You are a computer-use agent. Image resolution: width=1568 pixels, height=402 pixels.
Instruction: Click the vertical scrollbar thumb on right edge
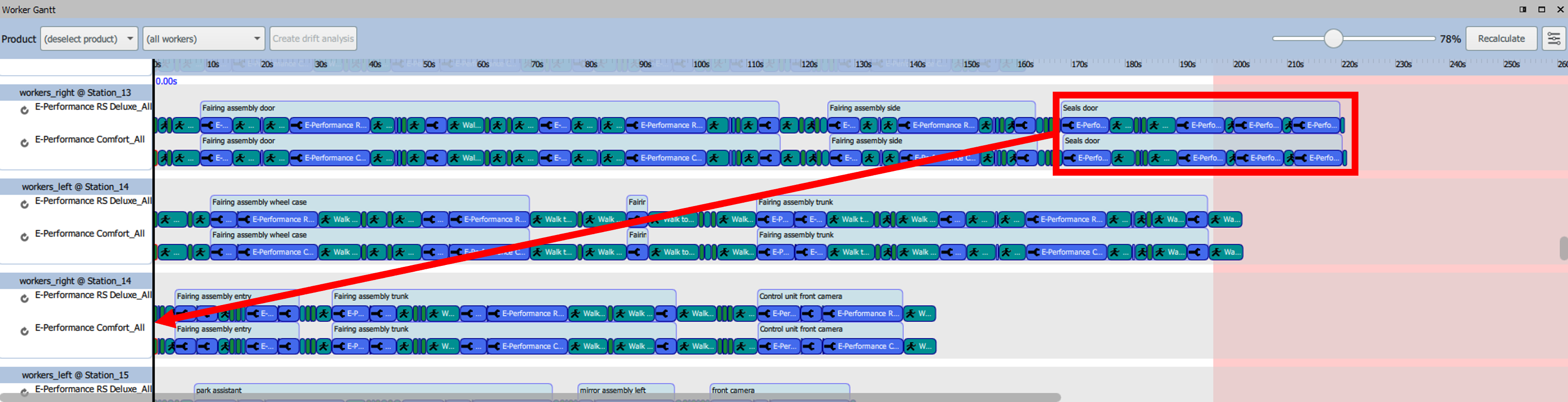pos(1564,249)
